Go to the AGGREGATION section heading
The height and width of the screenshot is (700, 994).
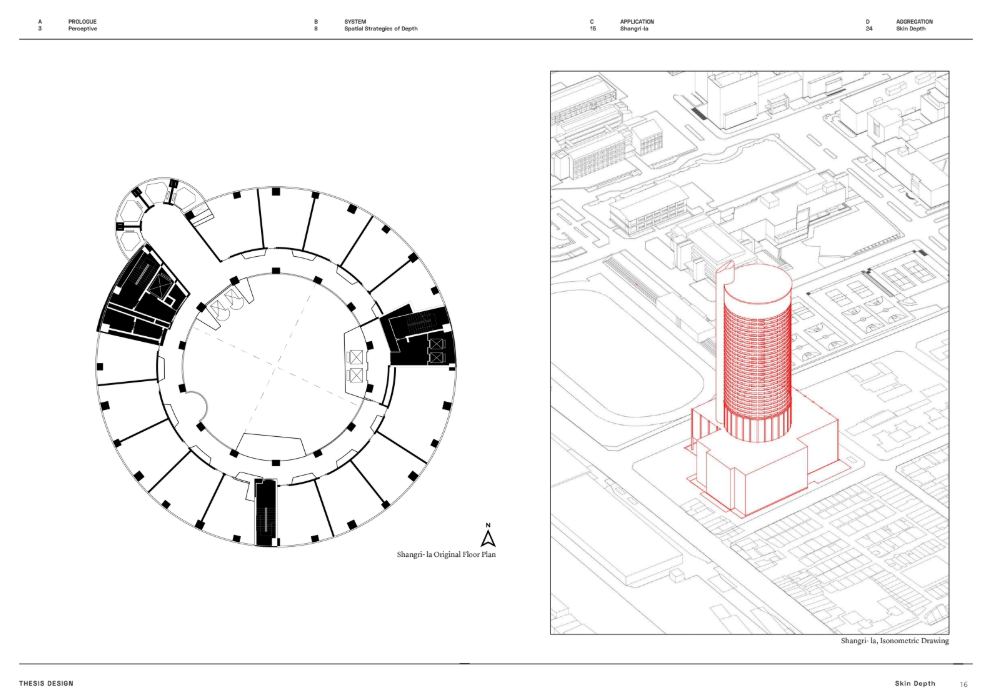[x=914, y=21]
